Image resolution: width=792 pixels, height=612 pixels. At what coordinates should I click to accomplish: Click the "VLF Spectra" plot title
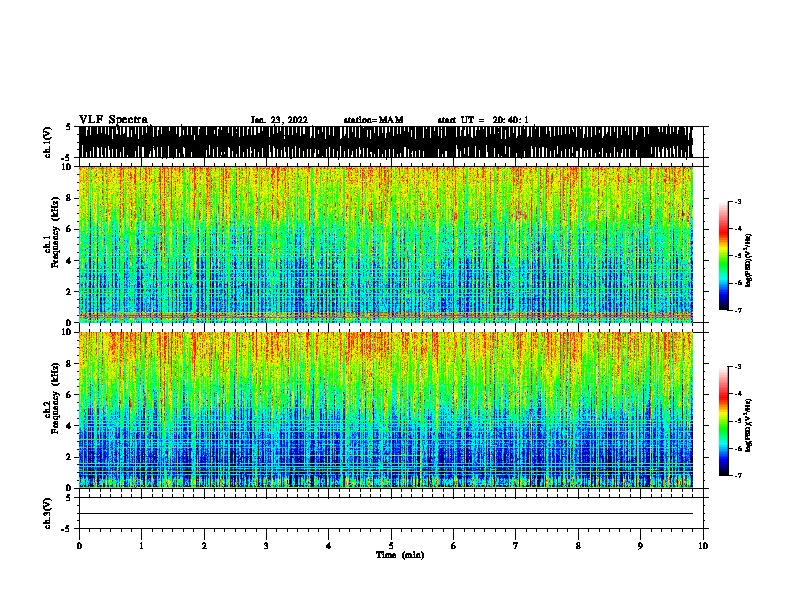pos(113,120)
